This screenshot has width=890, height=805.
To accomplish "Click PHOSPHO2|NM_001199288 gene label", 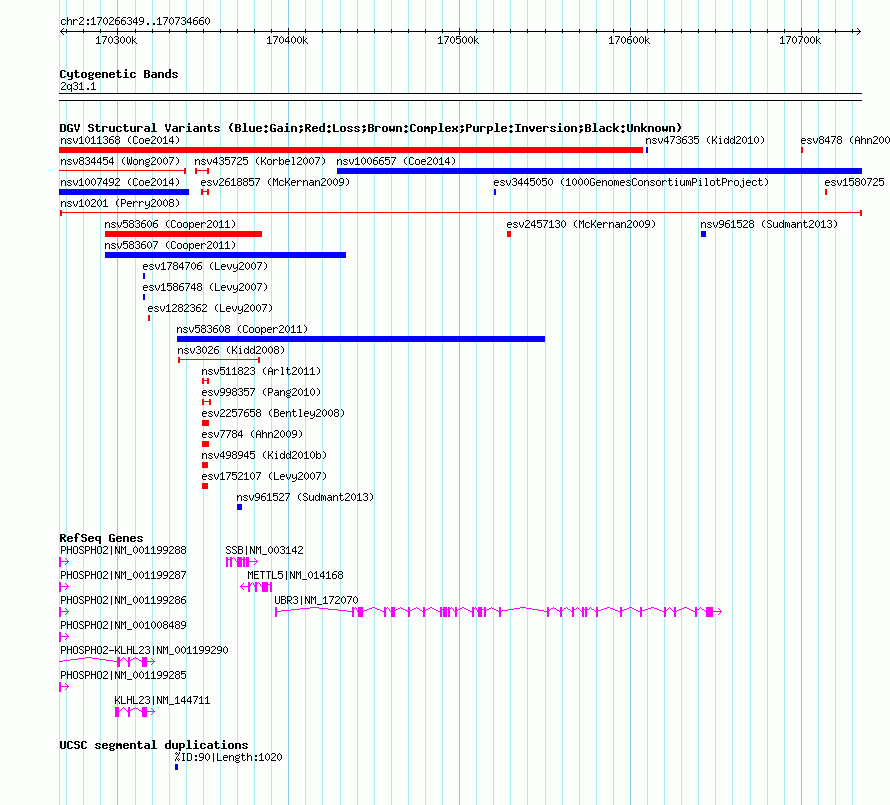I will pos(123,550).
